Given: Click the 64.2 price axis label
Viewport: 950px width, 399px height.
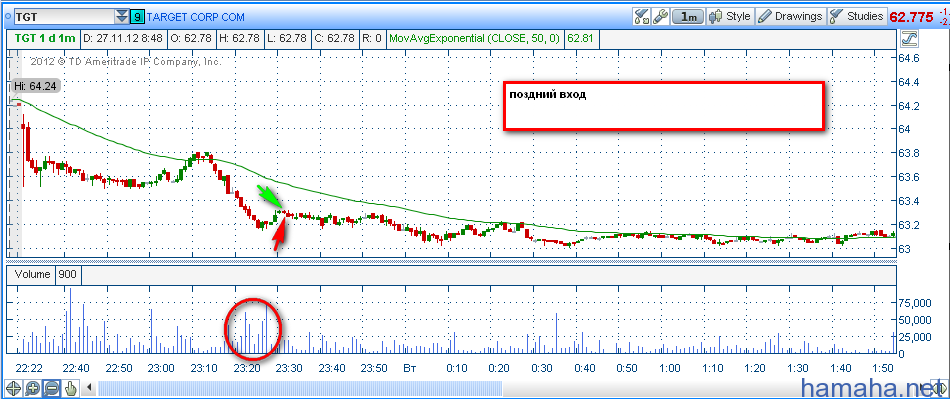Looking at the screenshot, I should pyautogui.click(x=909, y=106).
